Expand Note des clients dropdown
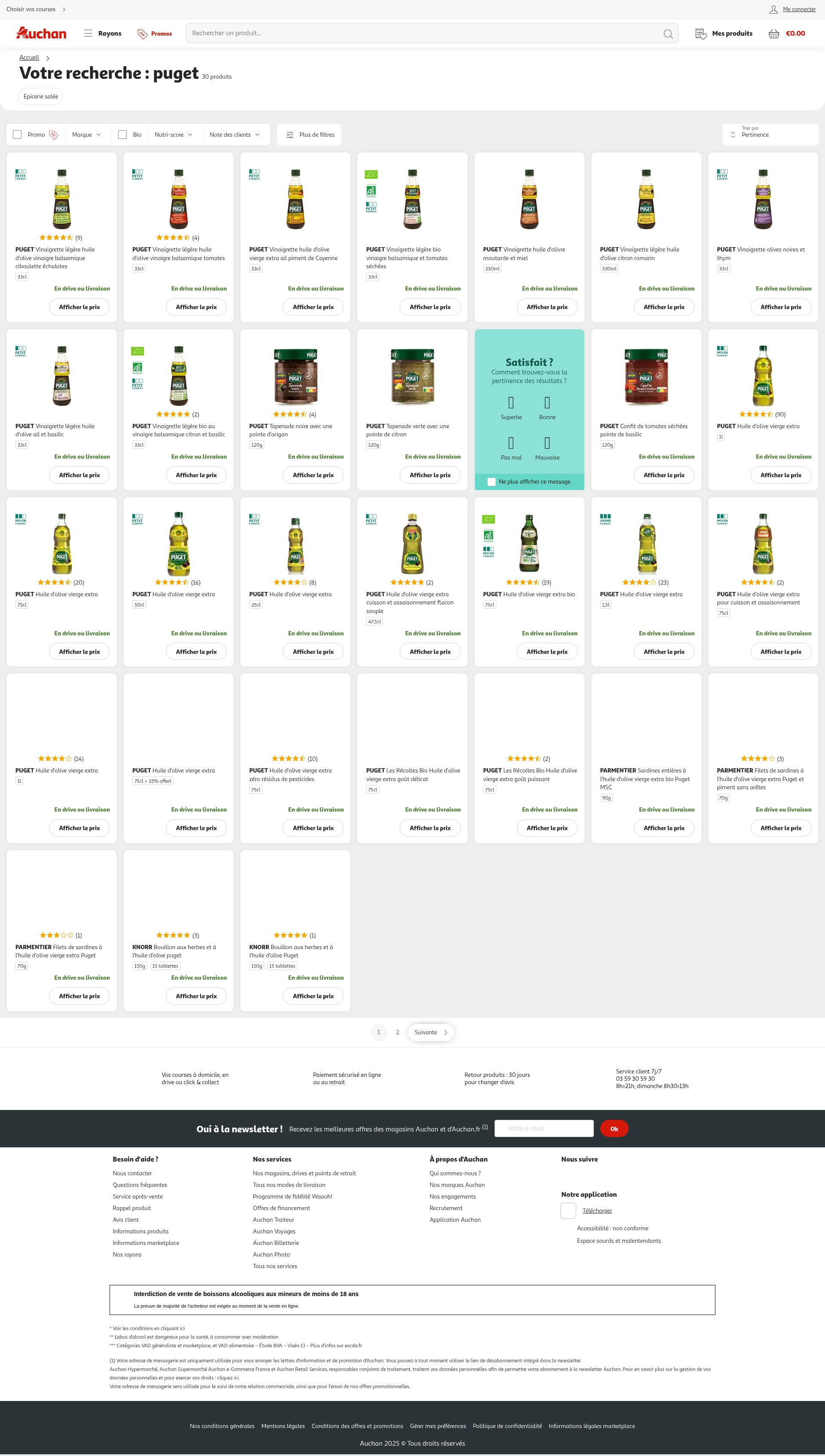825x1456 pixels. pos(235,134)
